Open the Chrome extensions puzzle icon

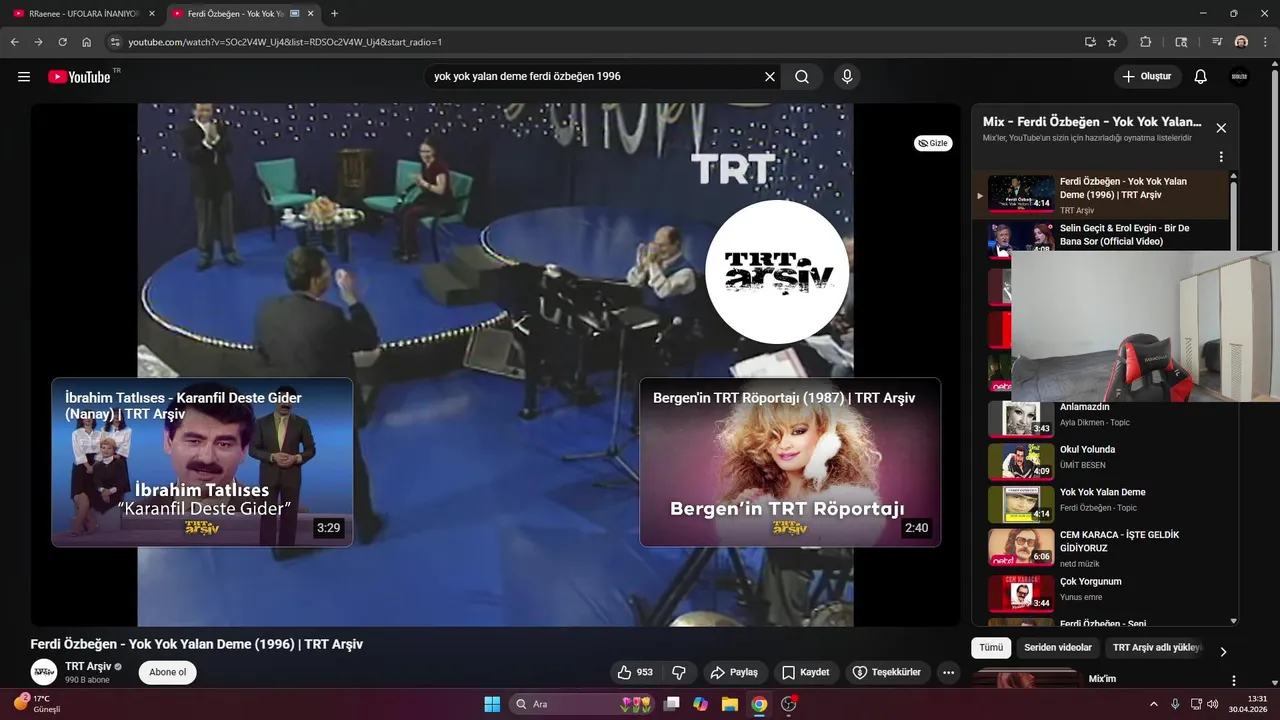tap(1146, 42)
